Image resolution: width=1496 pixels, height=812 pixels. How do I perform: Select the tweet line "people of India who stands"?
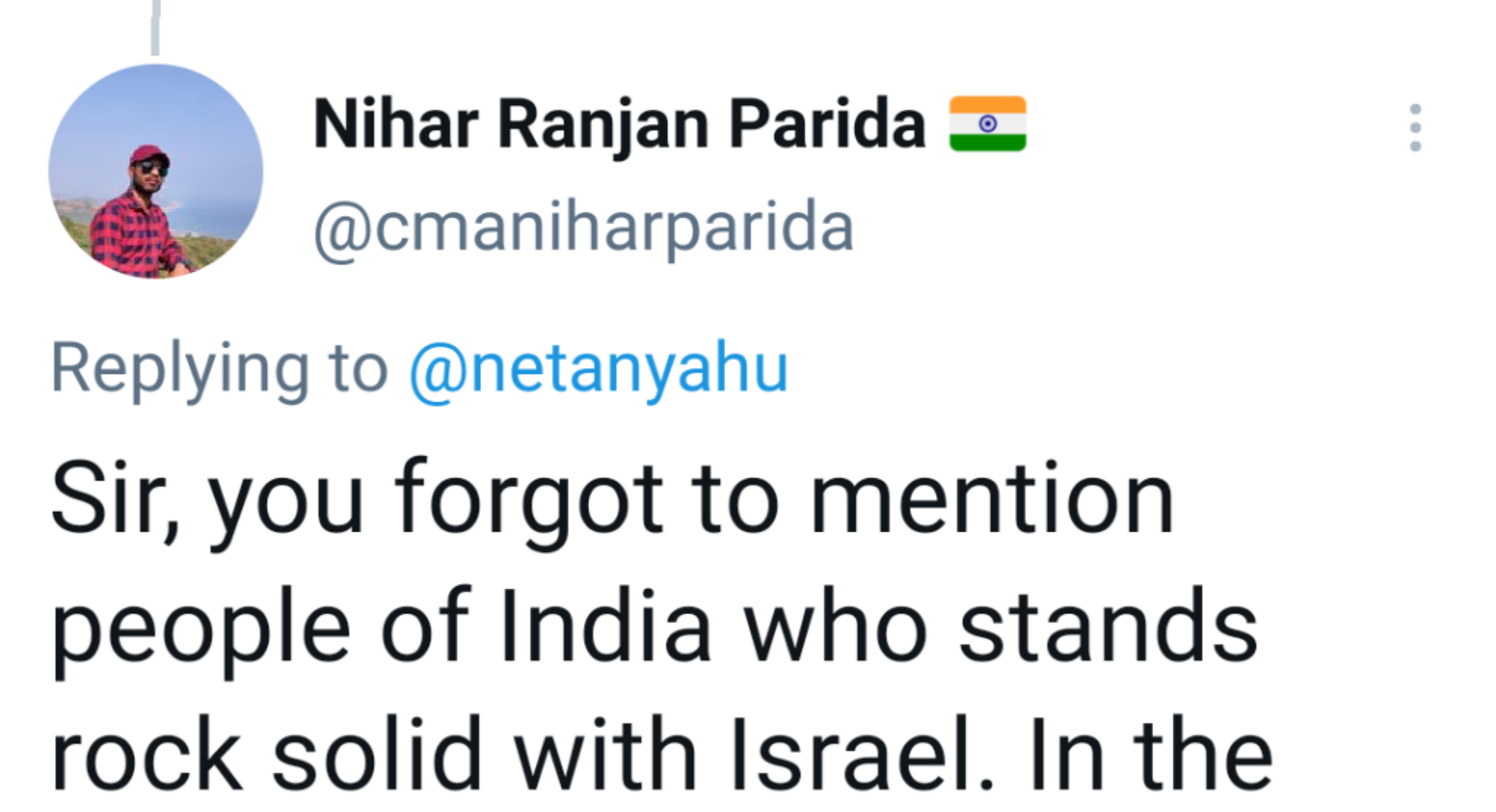(654, 627)
